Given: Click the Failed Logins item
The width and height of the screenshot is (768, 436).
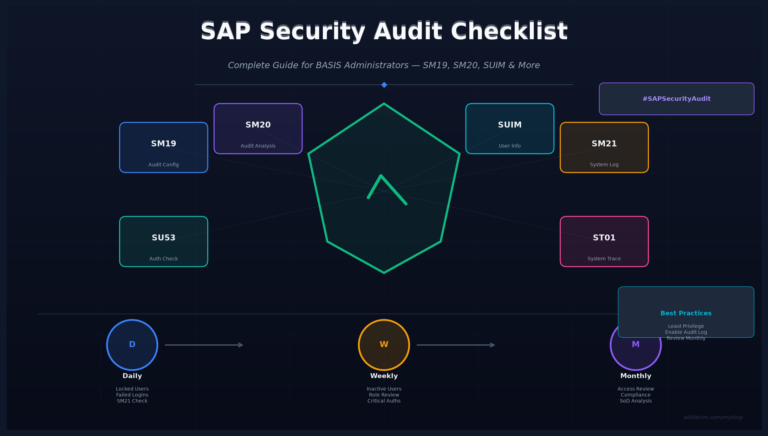Looking at the screenshot, I should click(x=132, y=395).
